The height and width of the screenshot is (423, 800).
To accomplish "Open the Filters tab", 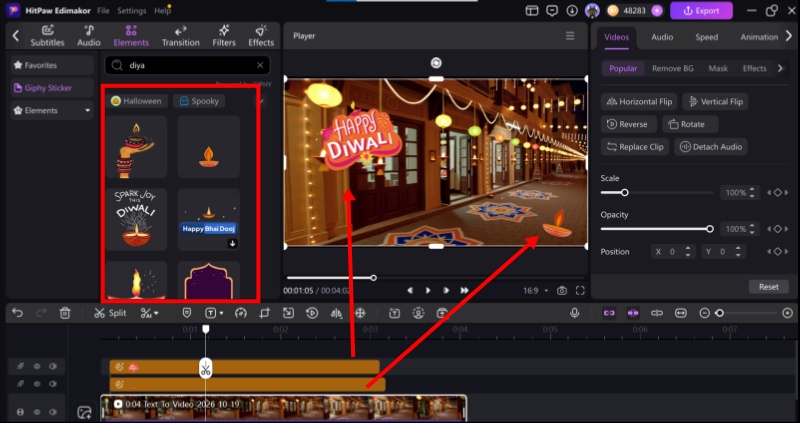I will pyautogui.click(x=224, y=36).
